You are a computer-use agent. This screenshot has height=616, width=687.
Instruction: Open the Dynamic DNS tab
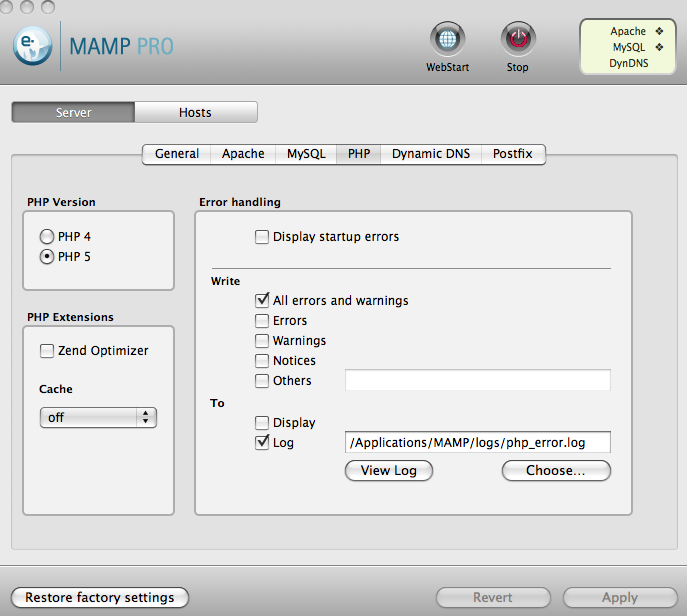(x=431, y=154)
